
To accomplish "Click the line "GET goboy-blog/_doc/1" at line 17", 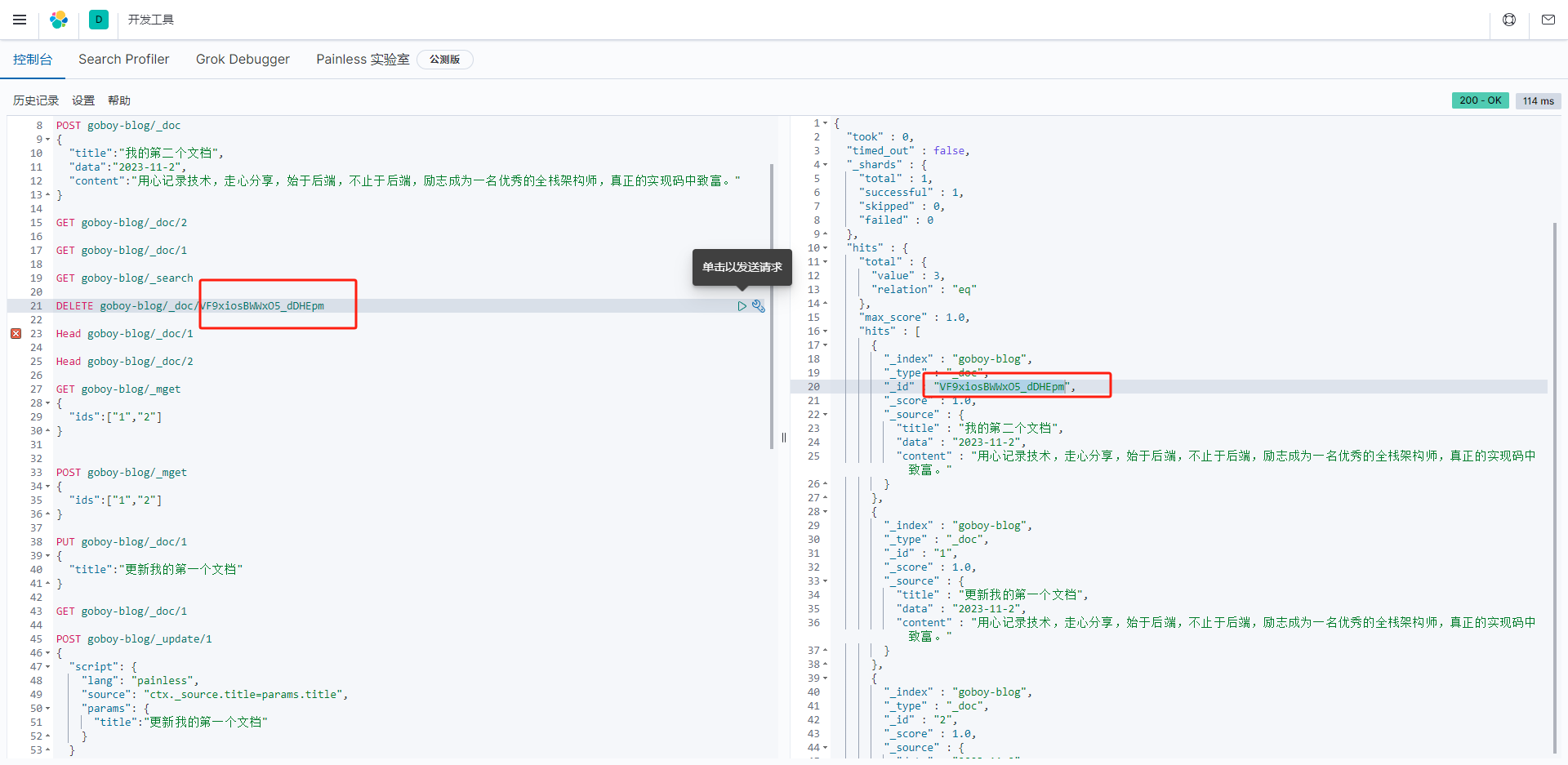I will tap(122, 251).
